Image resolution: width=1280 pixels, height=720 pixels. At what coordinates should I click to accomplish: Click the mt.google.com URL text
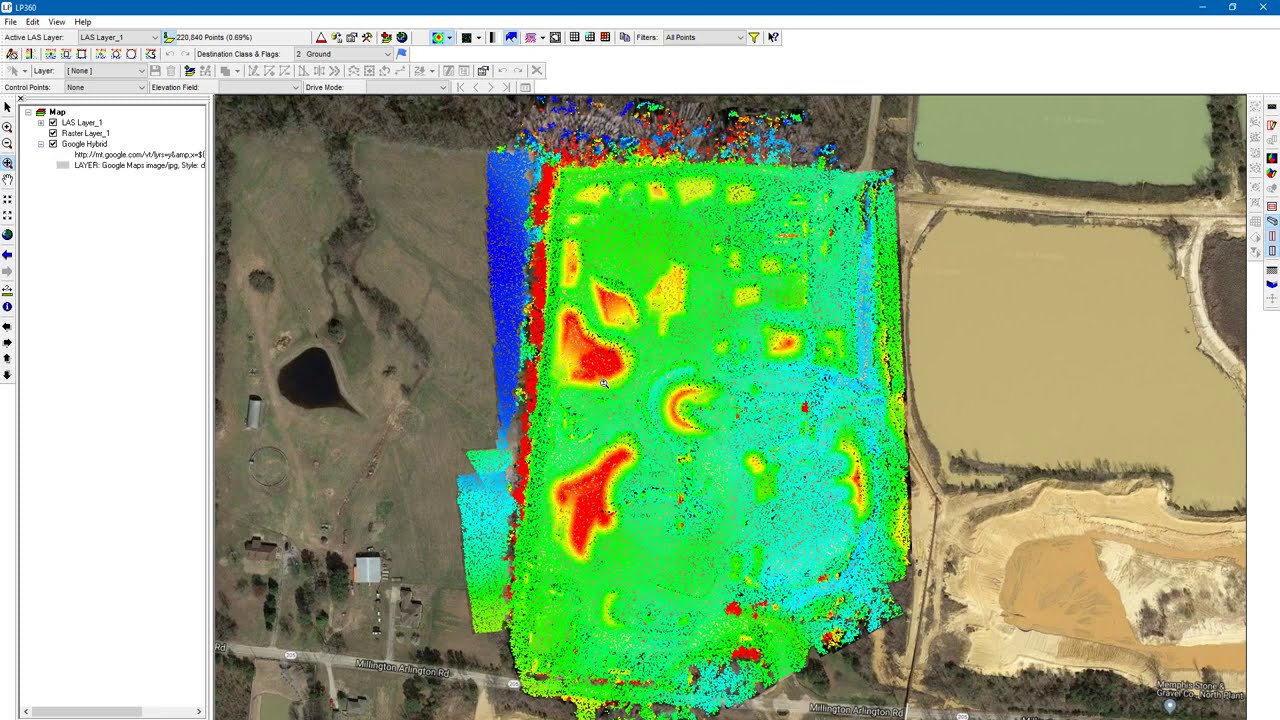click(x=139, y=155)
